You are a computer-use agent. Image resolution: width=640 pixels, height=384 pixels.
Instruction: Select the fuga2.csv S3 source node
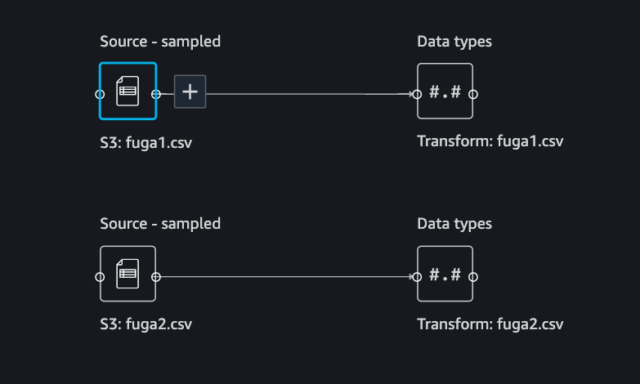128,274
